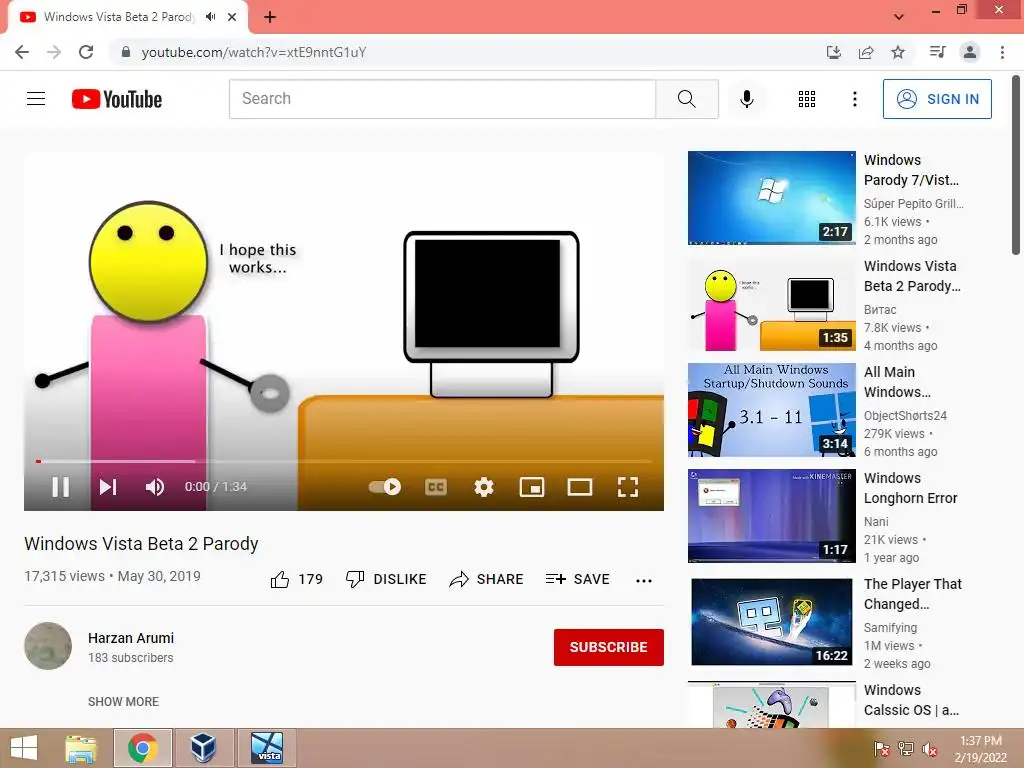Expand description with SHOW MORE
Viewport: 1024px width, 768px height.
(x=123, y=701)
